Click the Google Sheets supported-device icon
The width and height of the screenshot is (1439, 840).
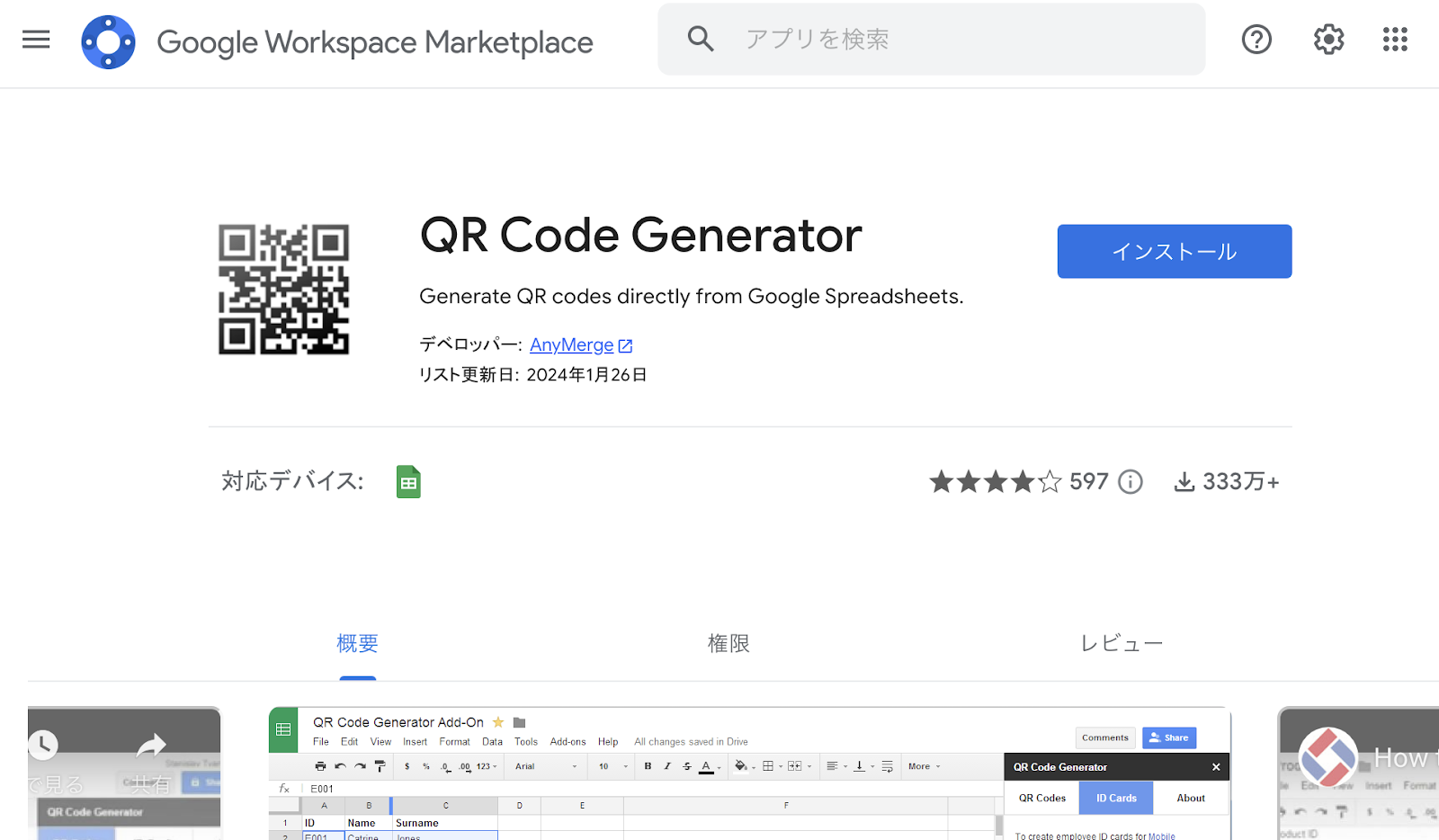click(408, 481)
